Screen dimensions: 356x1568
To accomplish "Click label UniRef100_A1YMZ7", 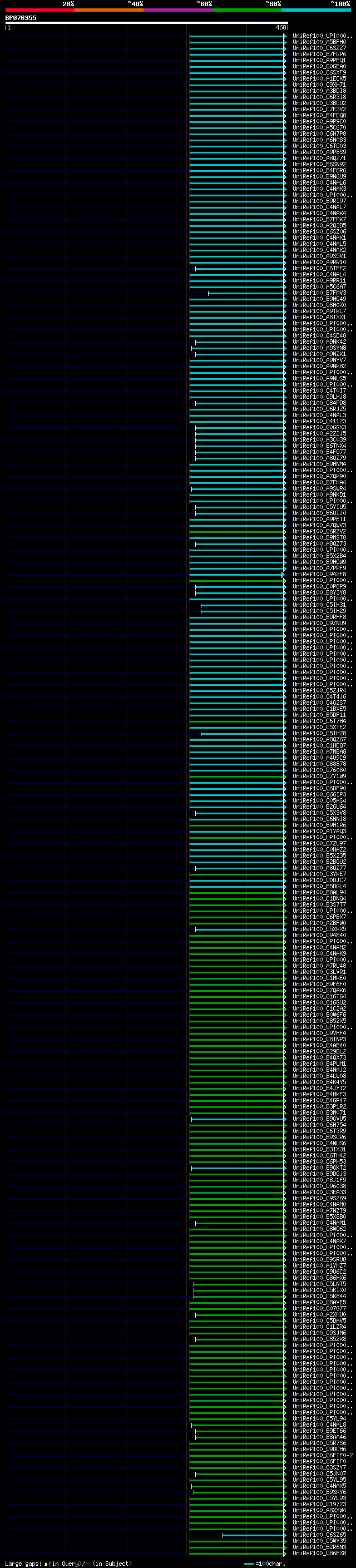I will 319,1265.
